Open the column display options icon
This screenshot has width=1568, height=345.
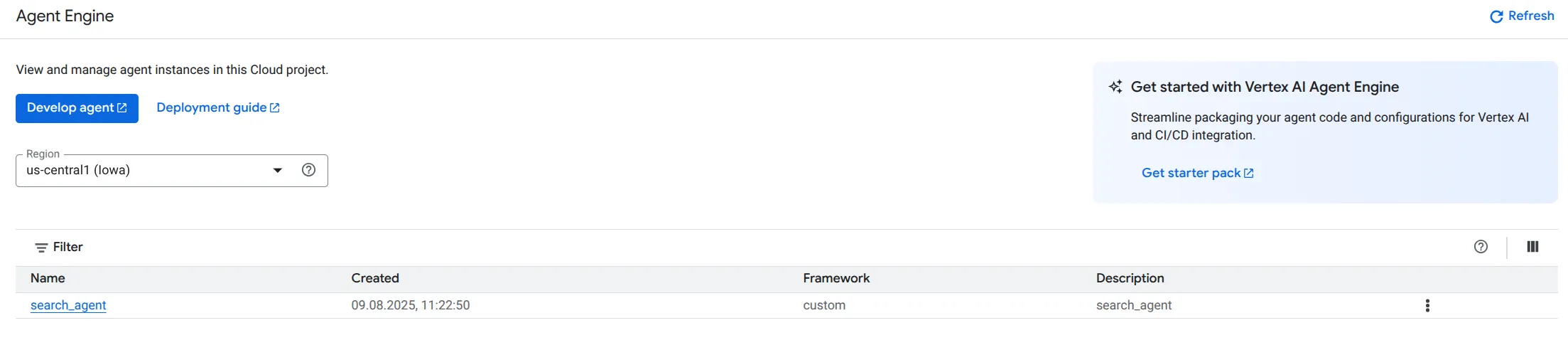click(1532, 247)
